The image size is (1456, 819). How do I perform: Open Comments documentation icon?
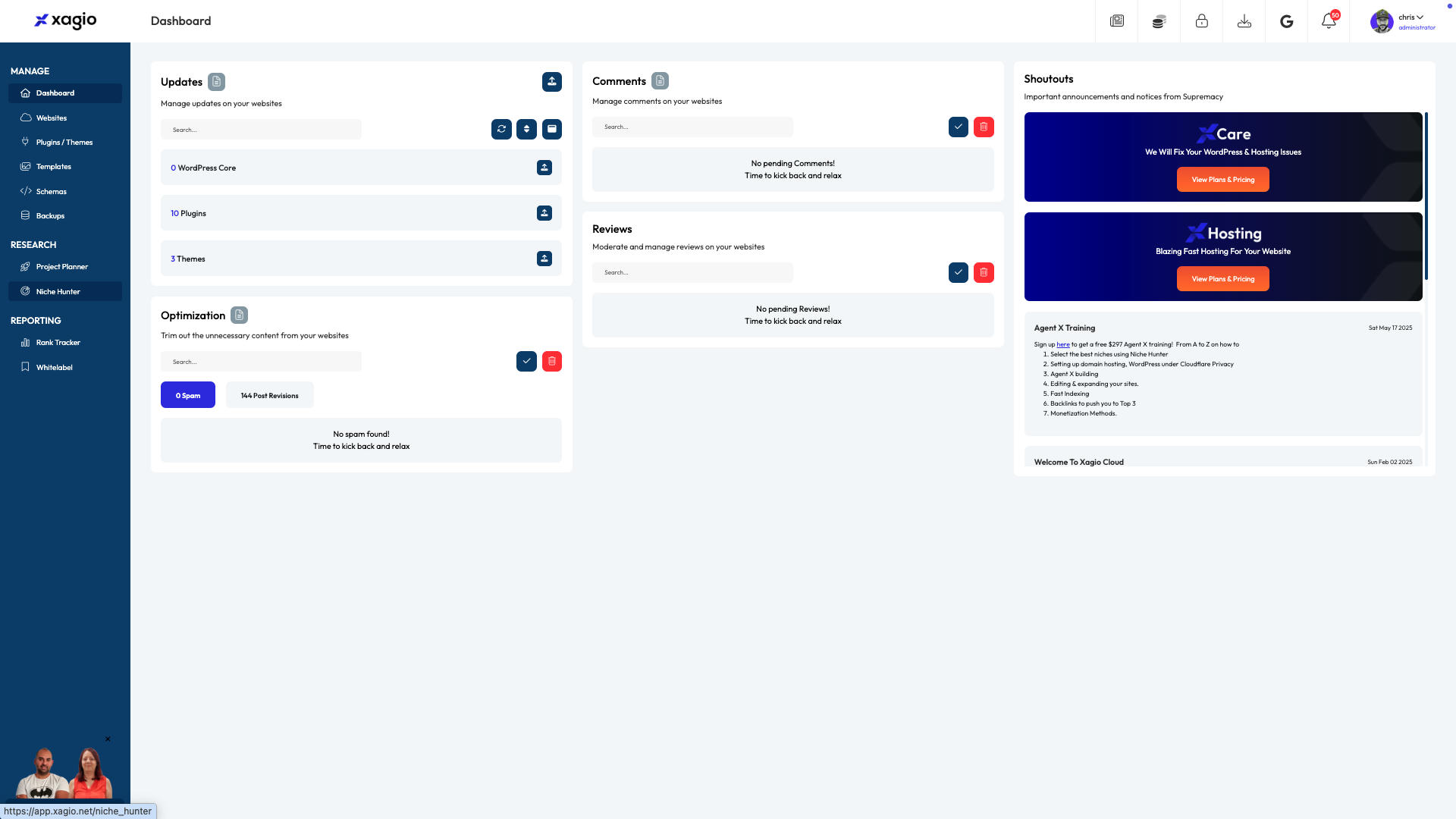pos(660,81)
